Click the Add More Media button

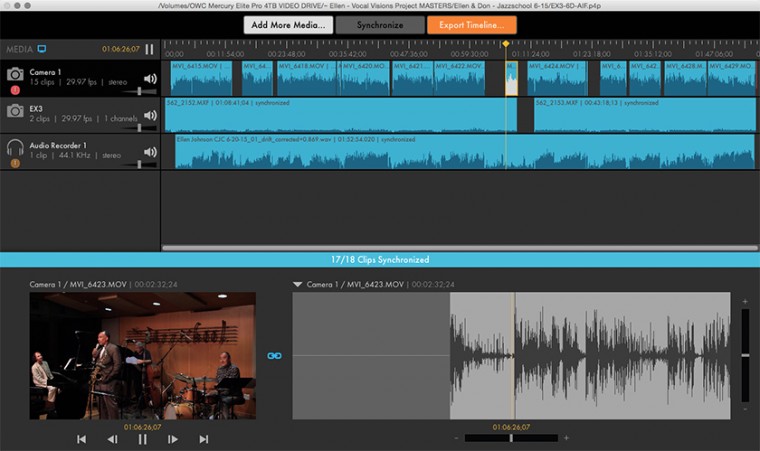tap(288, 25)
